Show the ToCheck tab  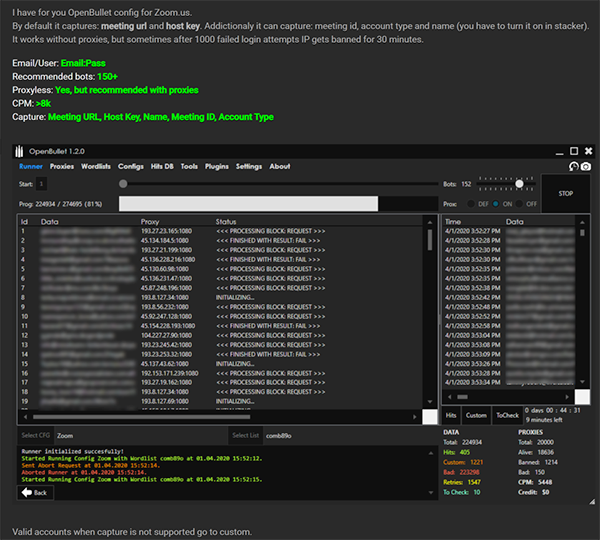(x=507, y=416)
